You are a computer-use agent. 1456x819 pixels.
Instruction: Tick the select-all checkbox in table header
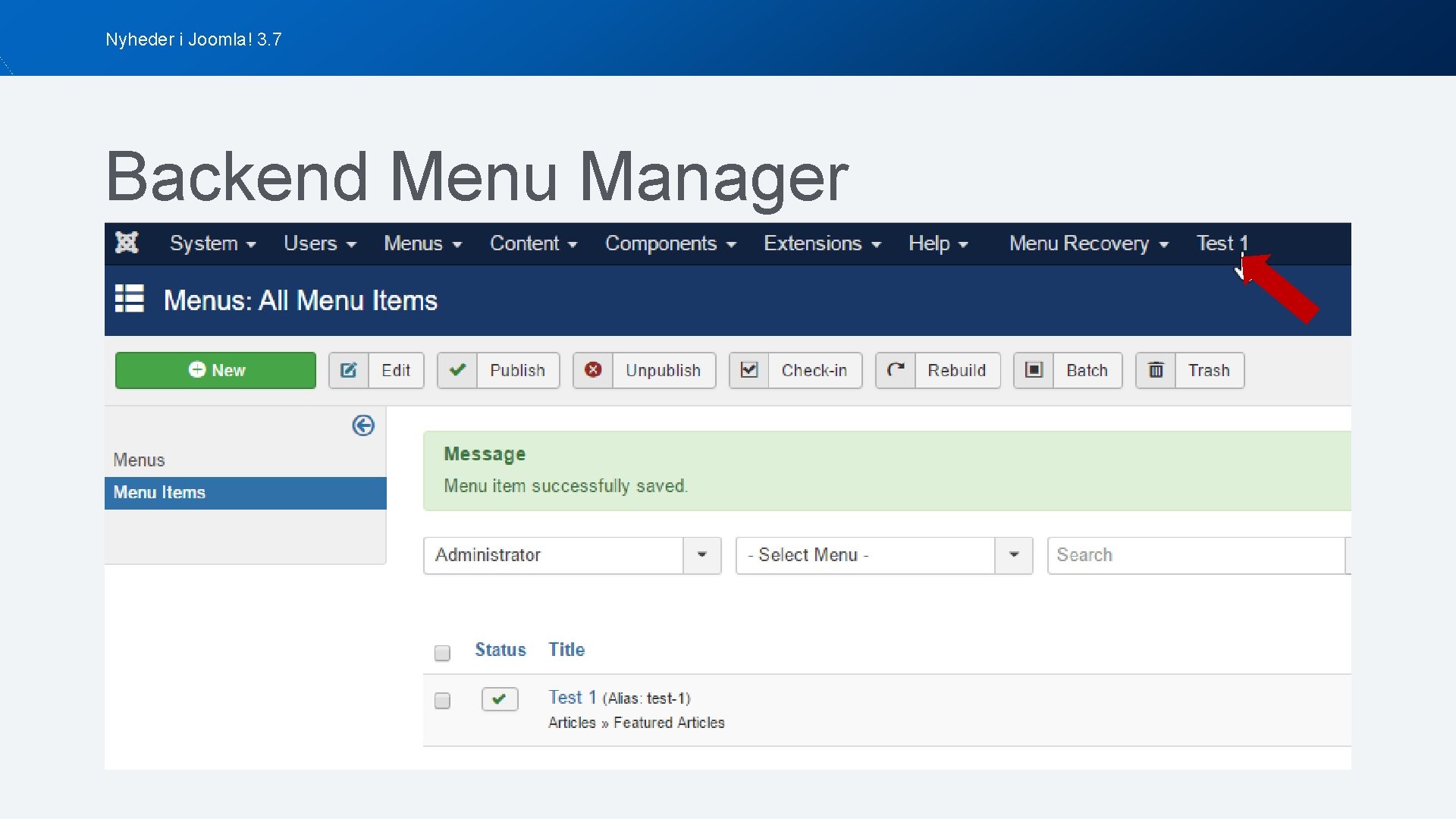tap(442, 653)
